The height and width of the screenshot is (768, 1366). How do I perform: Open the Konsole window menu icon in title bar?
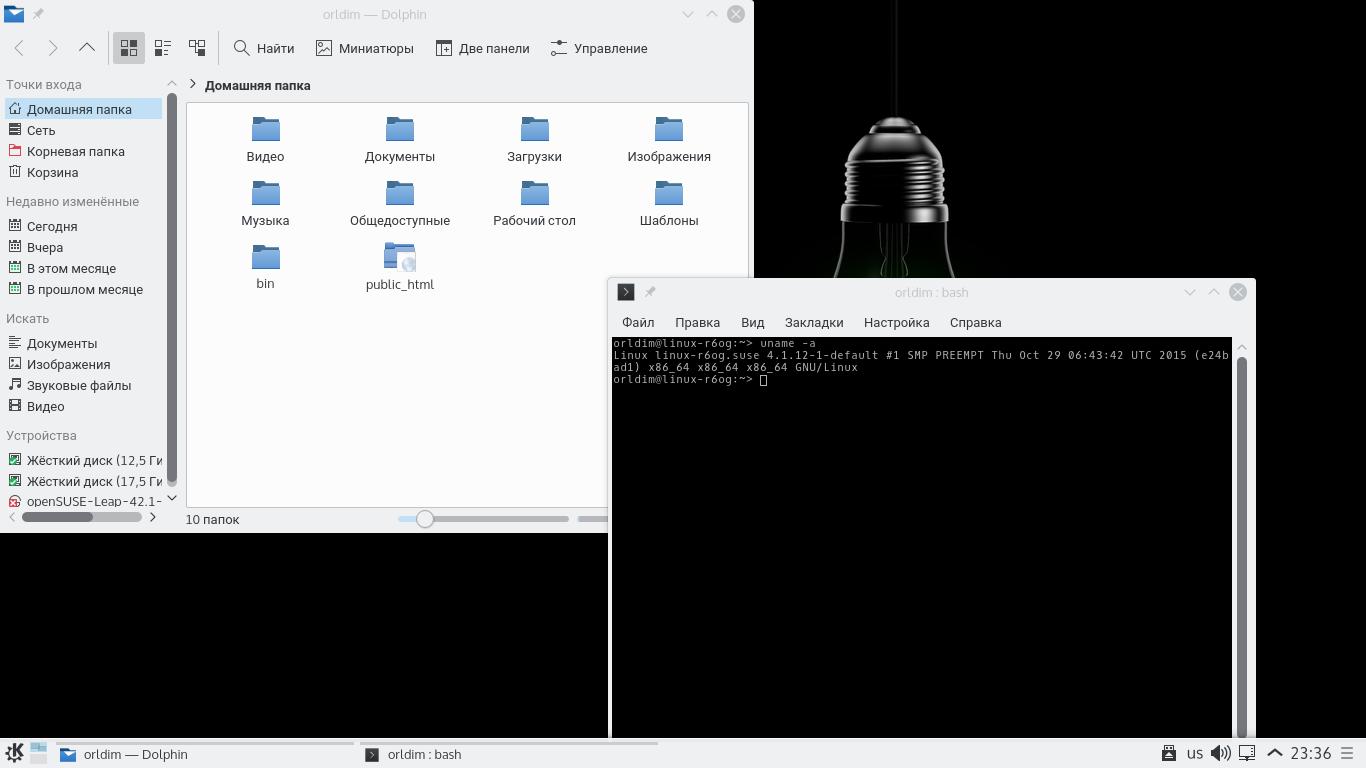(x=626, y=292)
